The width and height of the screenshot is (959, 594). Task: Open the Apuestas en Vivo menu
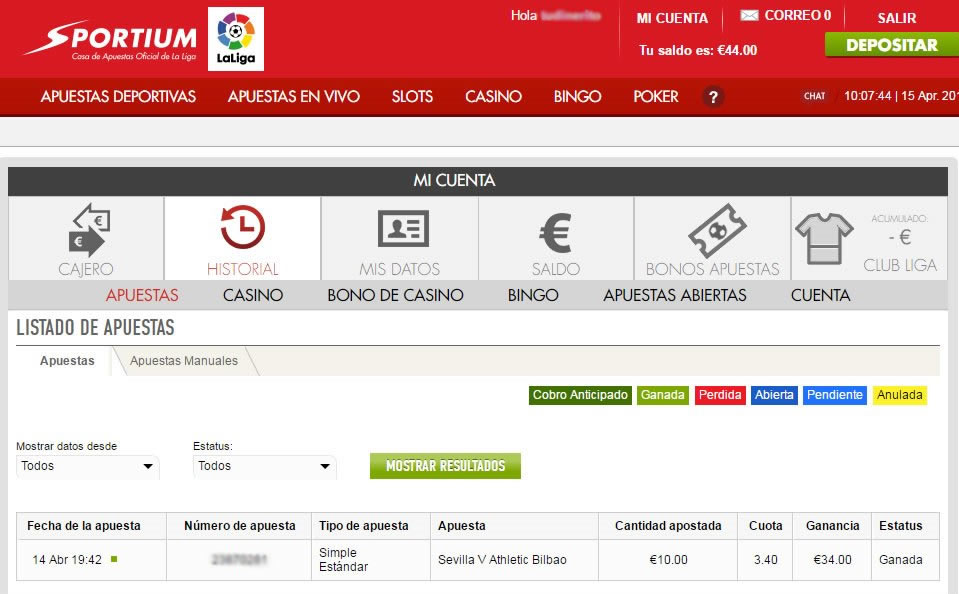click(294, 97)
